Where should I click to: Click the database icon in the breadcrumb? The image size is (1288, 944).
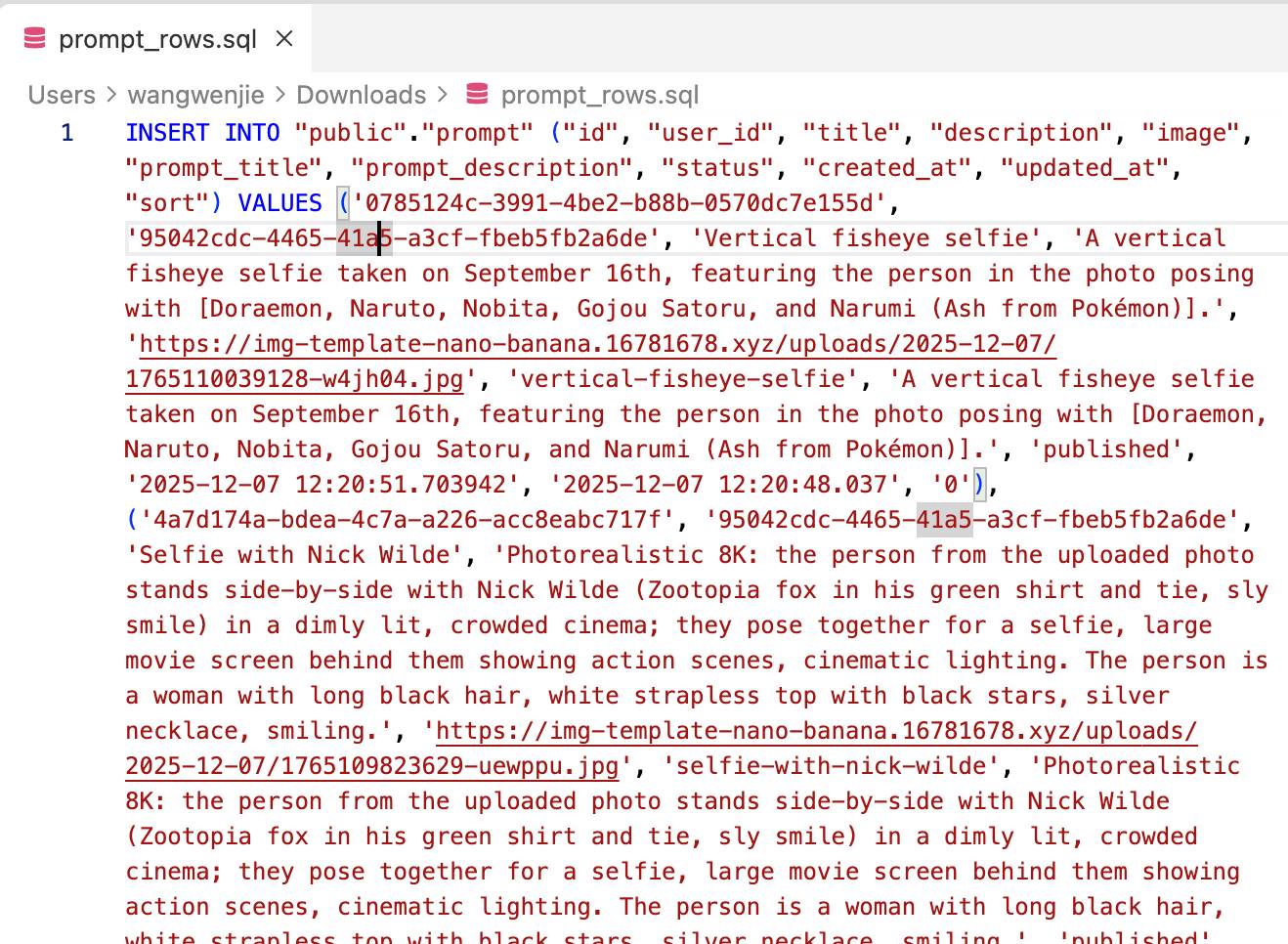point(477,95)
